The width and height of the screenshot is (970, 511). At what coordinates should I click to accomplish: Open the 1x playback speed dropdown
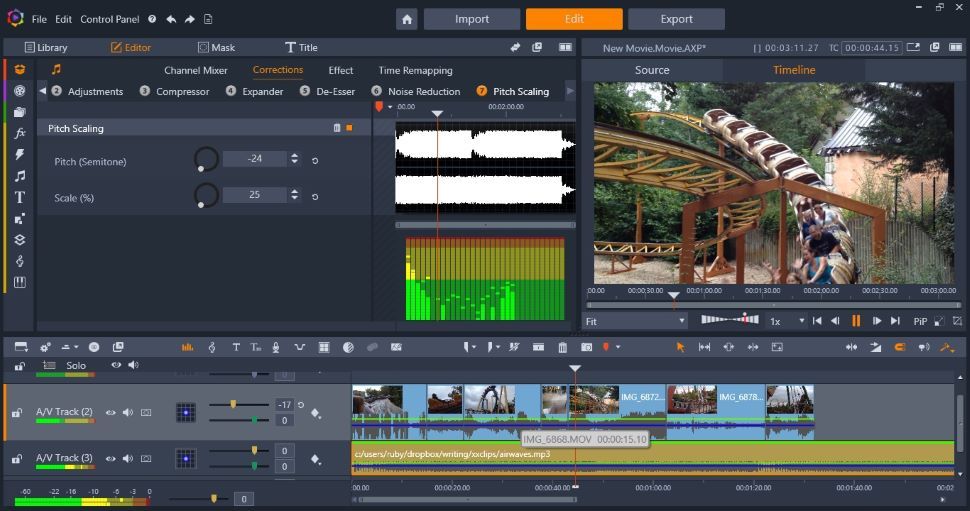(787, 321)
